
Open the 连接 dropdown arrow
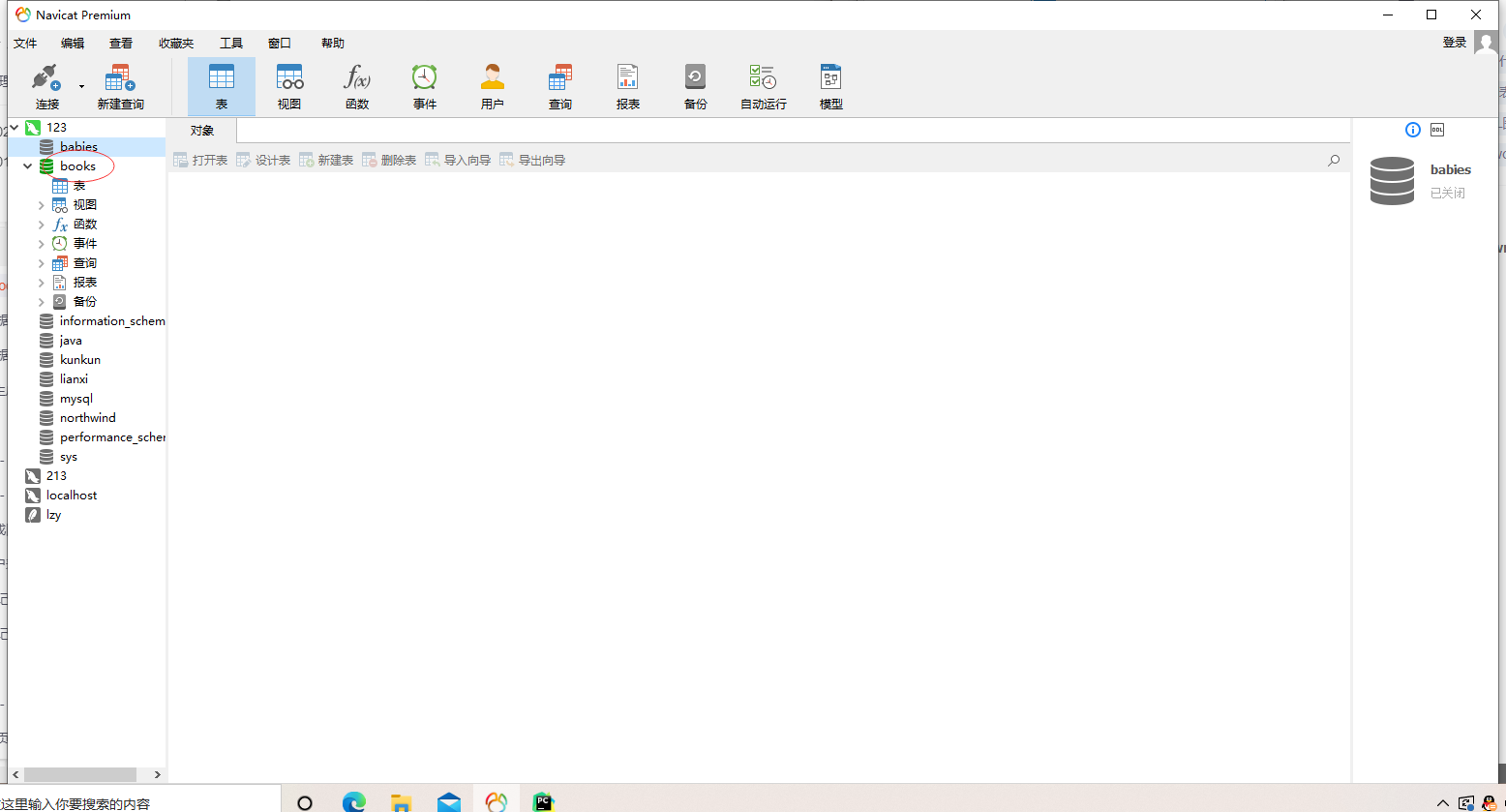(x=81, y=87)
